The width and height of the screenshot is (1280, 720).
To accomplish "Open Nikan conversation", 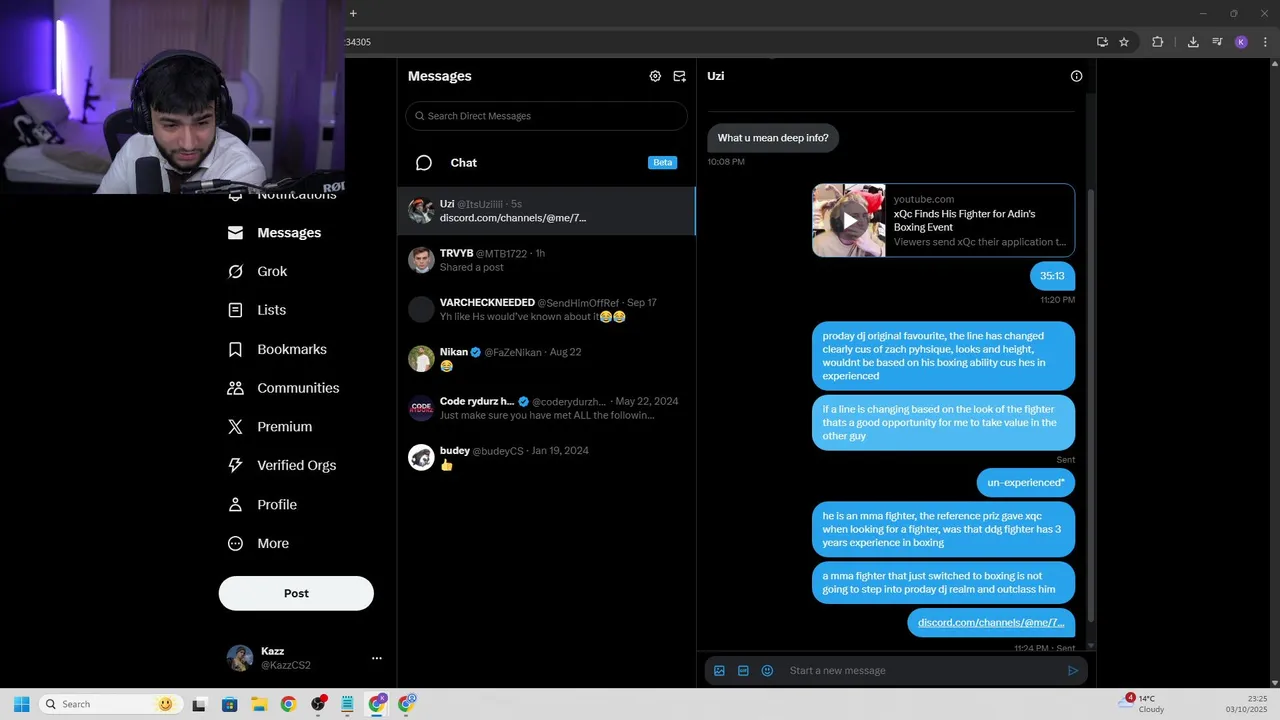I will [x=546, y=359].
